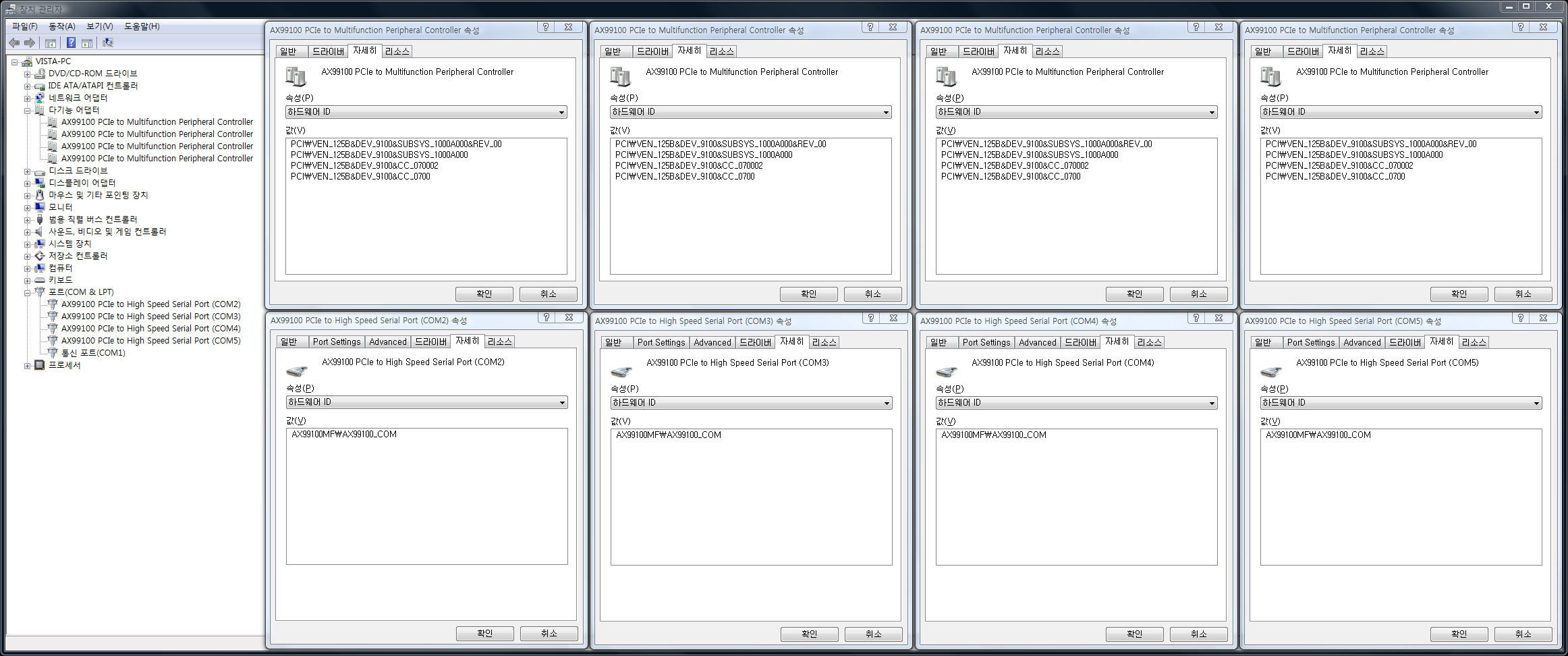1568x656 pixels.
Task: Click the serial port icon for 통신 포트(COM1)
Action: tap(53, 353)
